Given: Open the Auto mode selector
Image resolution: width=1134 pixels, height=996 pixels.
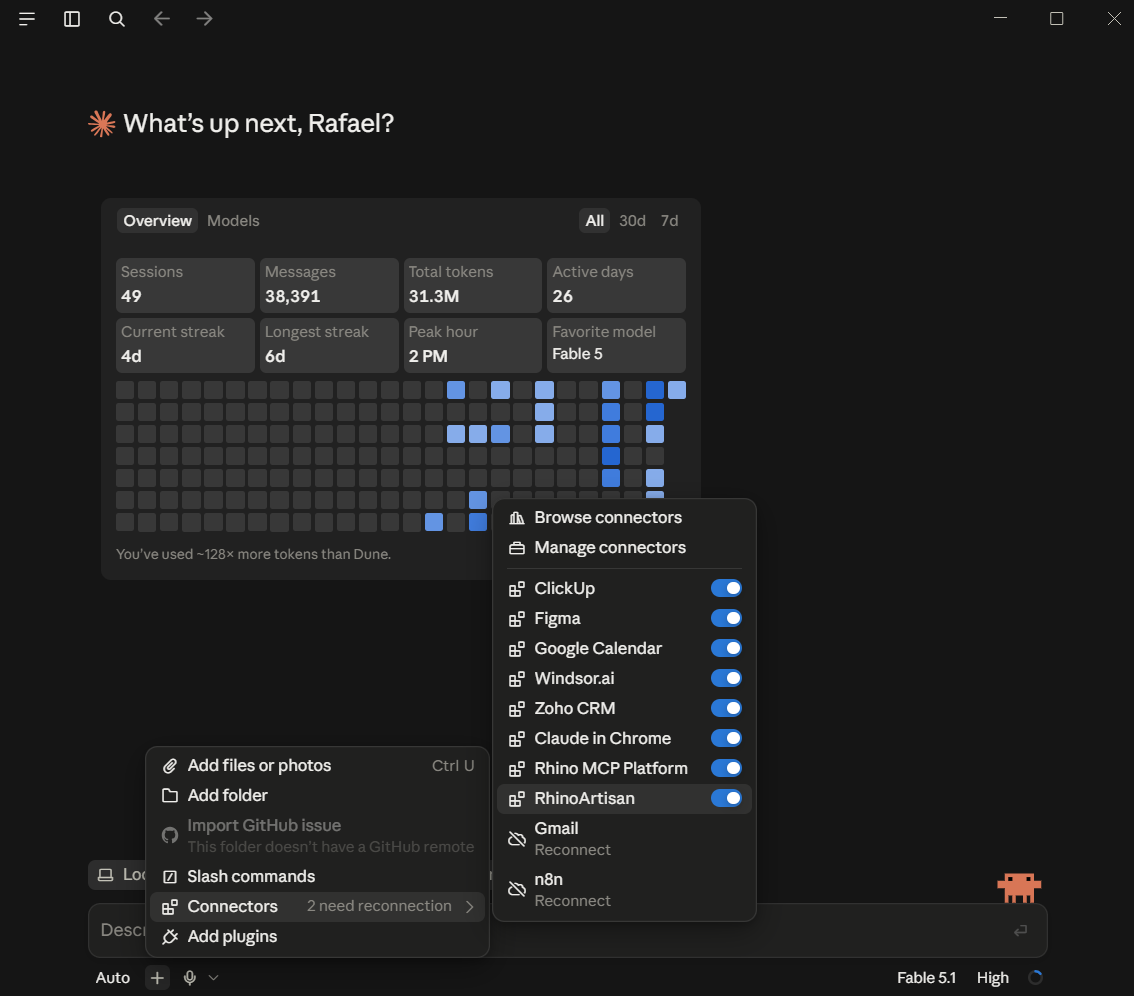Looking at the screenshot, I should pyautogui.click(x=113, y=978).
